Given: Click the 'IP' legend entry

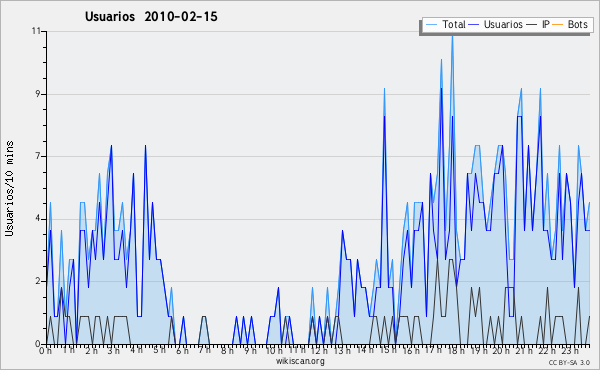Looking at the screenshot, I should [x=538, y=24].
